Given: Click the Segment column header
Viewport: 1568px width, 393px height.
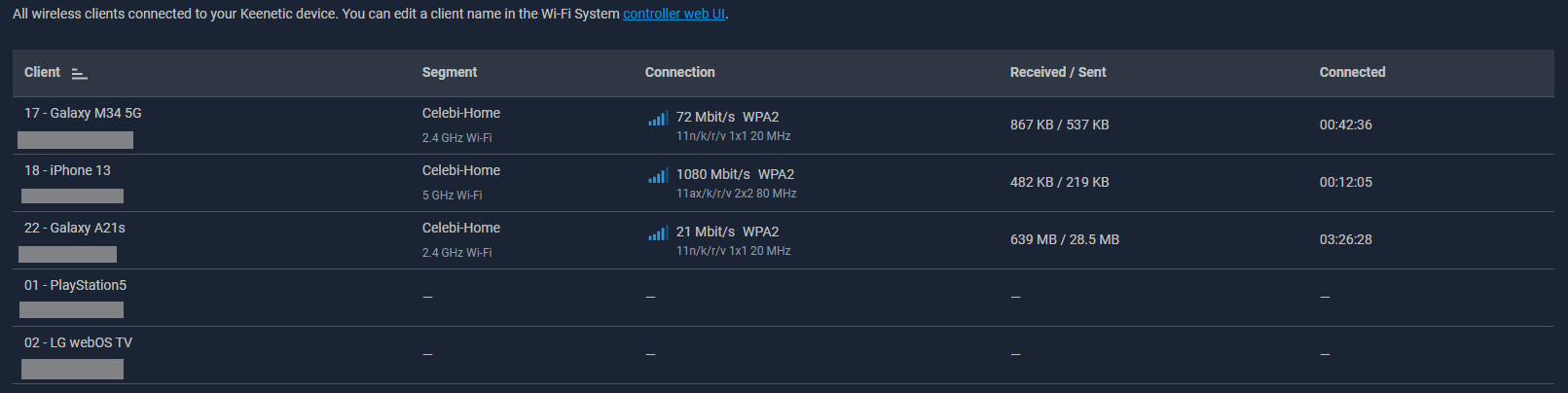Looking at the screenshot, I should [450, 72].
